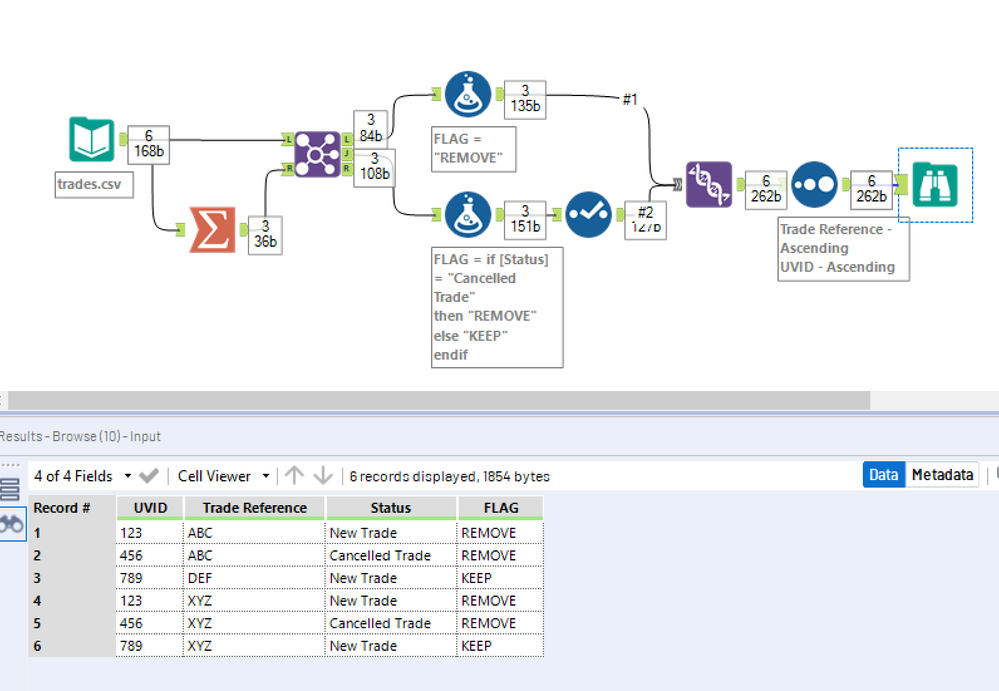
Task: Click the R input anchor of Join tool
Action: pyautogui.click(x=288, y=169)
